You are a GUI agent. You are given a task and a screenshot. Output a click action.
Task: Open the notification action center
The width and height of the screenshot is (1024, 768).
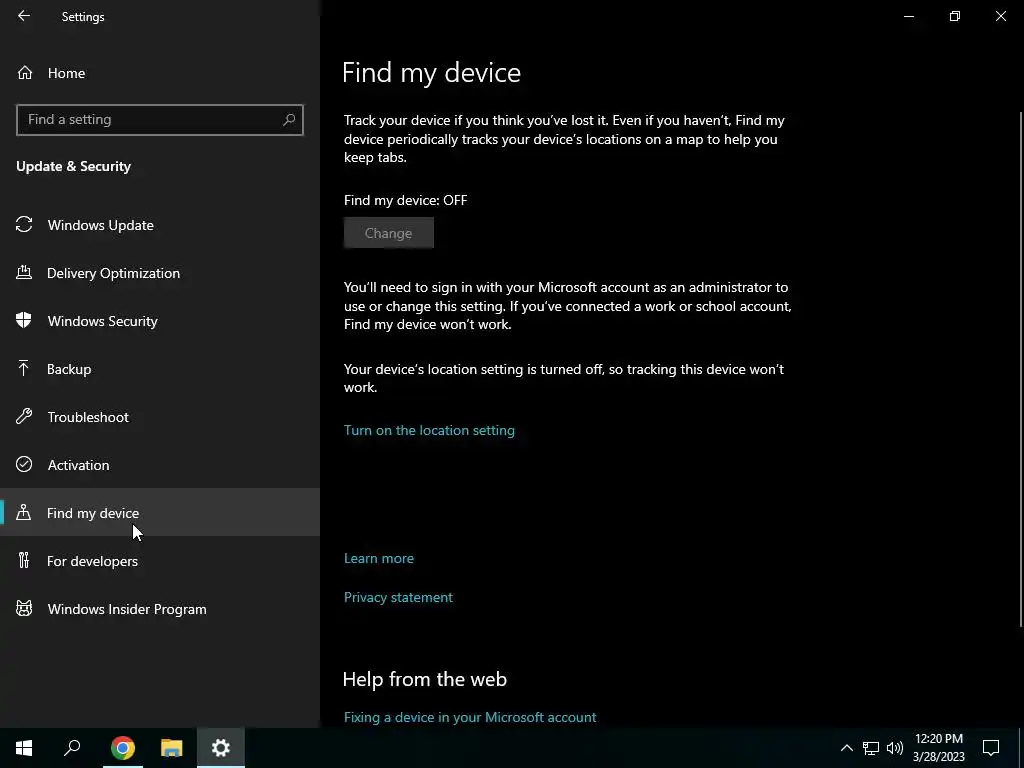[991, 748]
